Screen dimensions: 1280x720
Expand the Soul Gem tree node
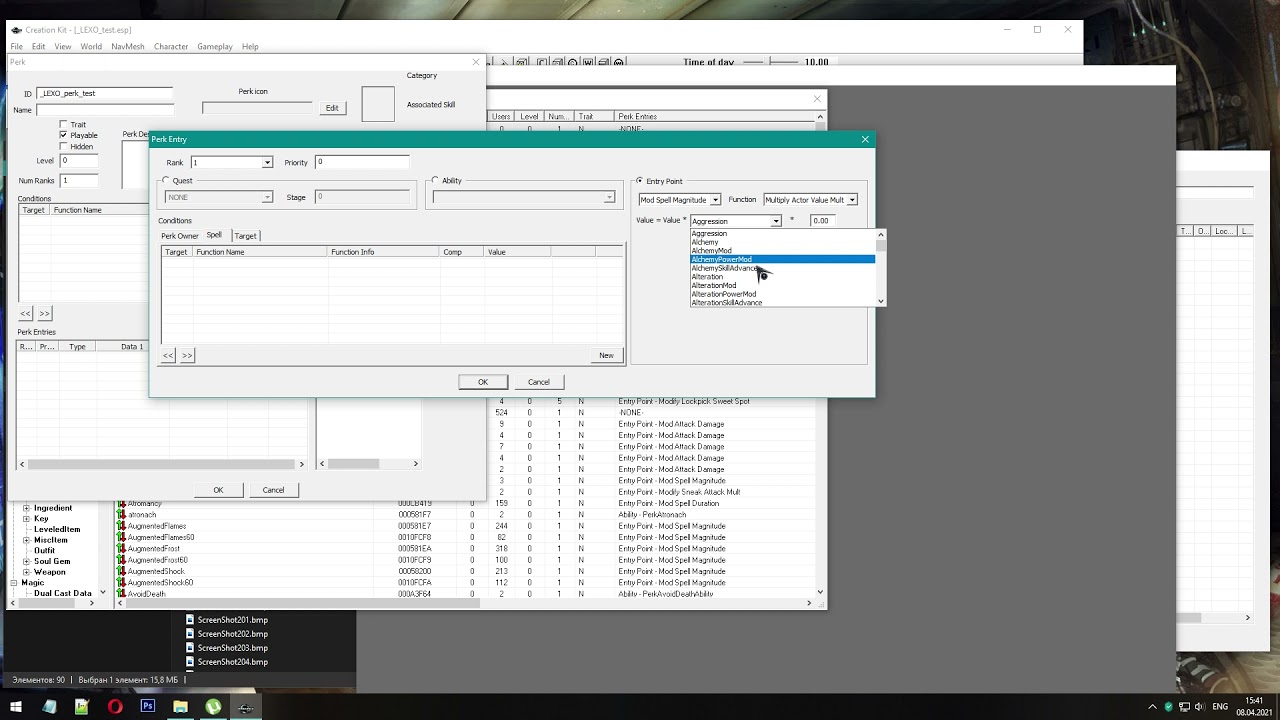tap(26, 562)
